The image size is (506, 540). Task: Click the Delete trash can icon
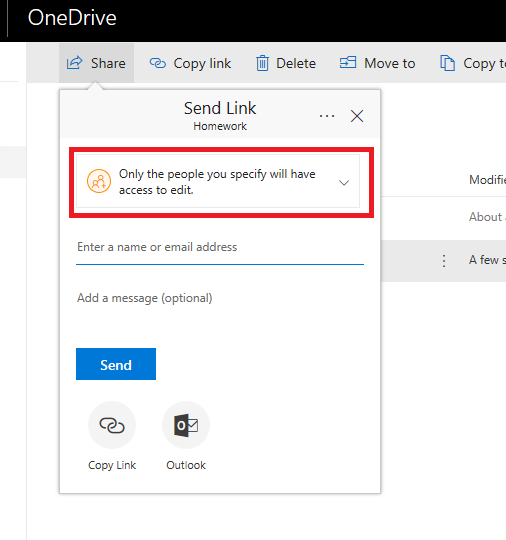262,63
